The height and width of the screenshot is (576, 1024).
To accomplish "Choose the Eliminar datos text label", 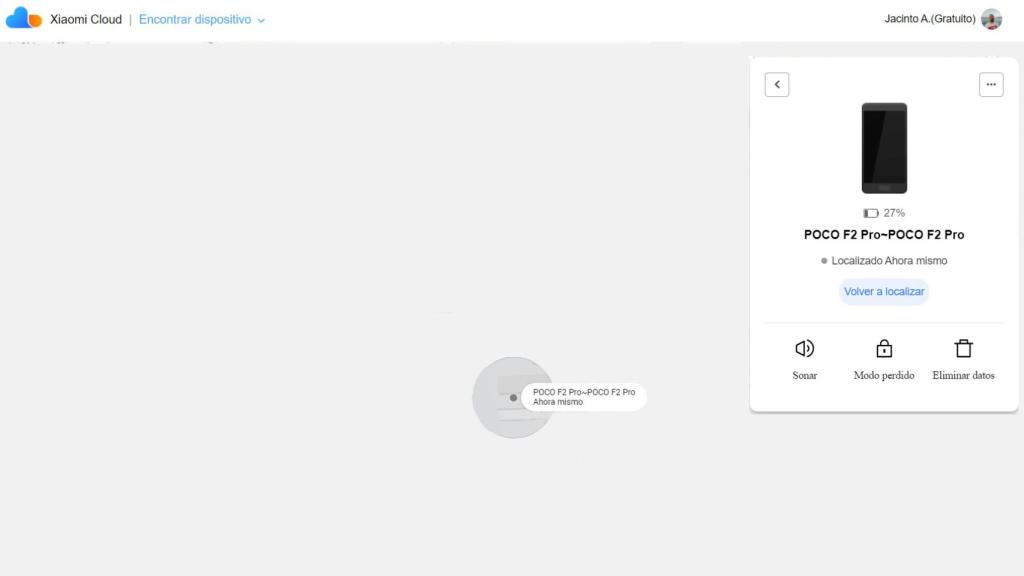I will (x=963, y=376).
